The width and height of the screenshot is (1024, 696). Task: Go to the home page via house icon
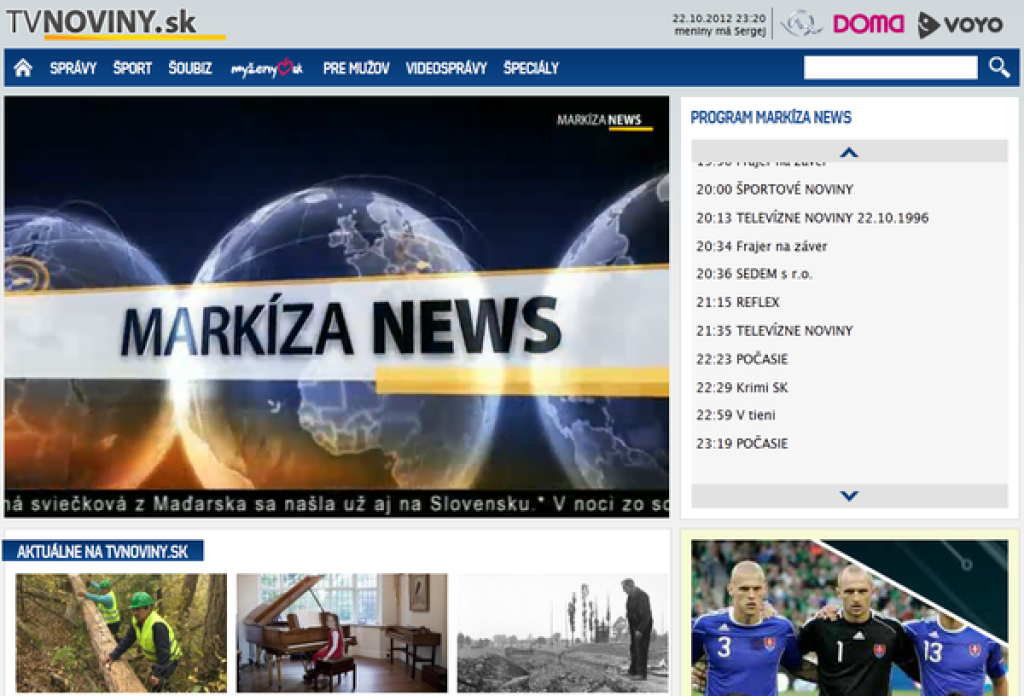click(x=23, y=67)
